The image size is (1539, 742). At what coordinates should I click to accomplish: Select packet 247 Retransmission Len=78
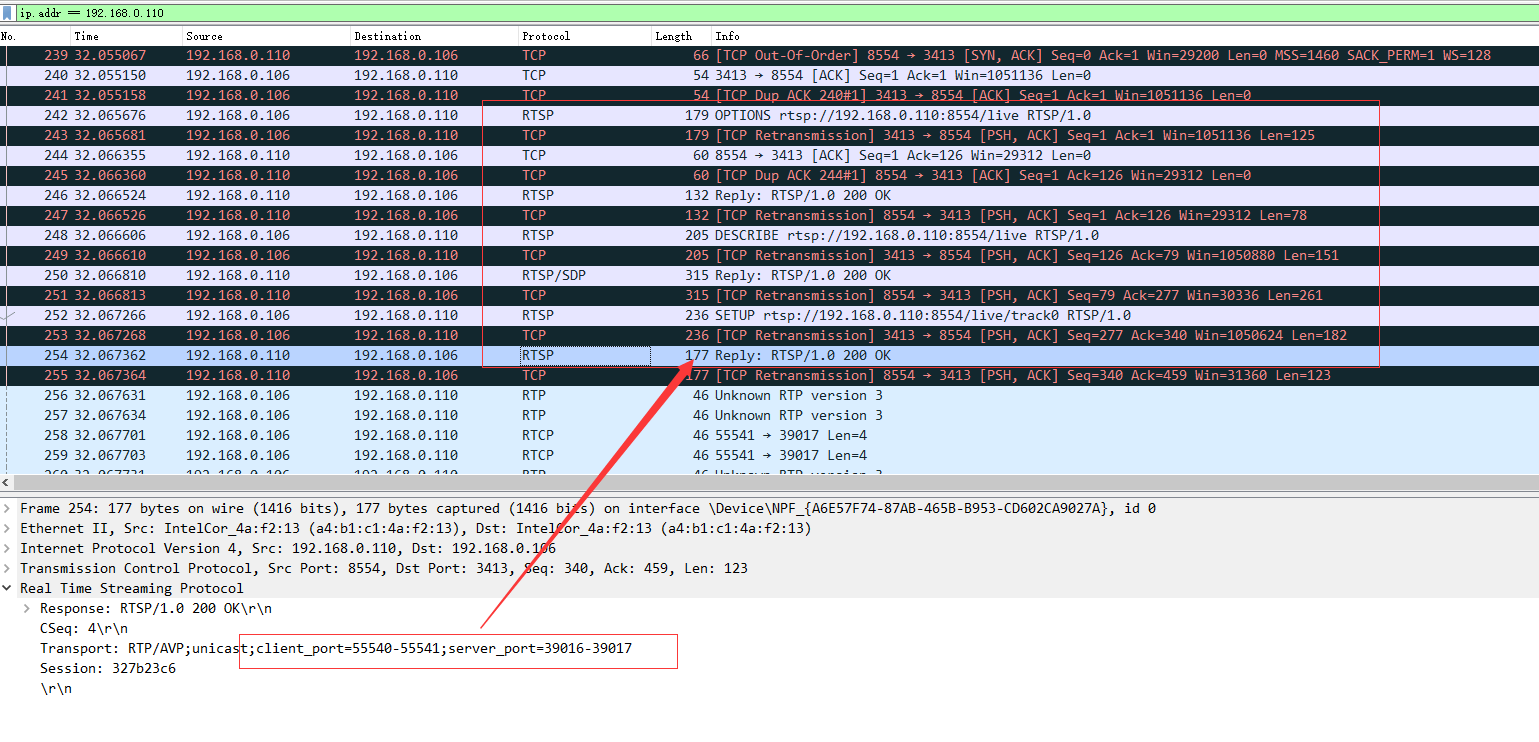click(x=769, y=215)
